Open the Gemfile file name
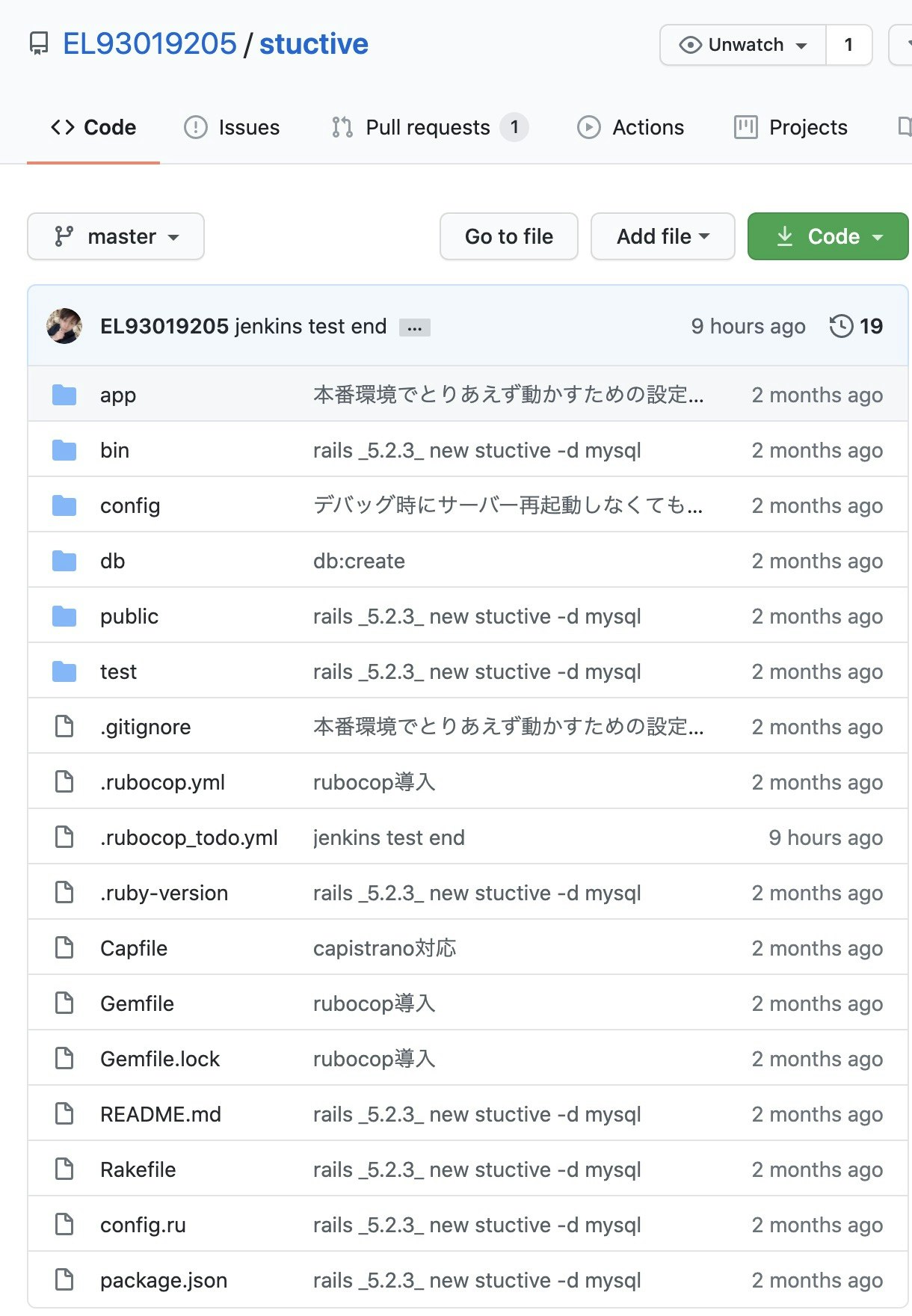 point(137,1003)
